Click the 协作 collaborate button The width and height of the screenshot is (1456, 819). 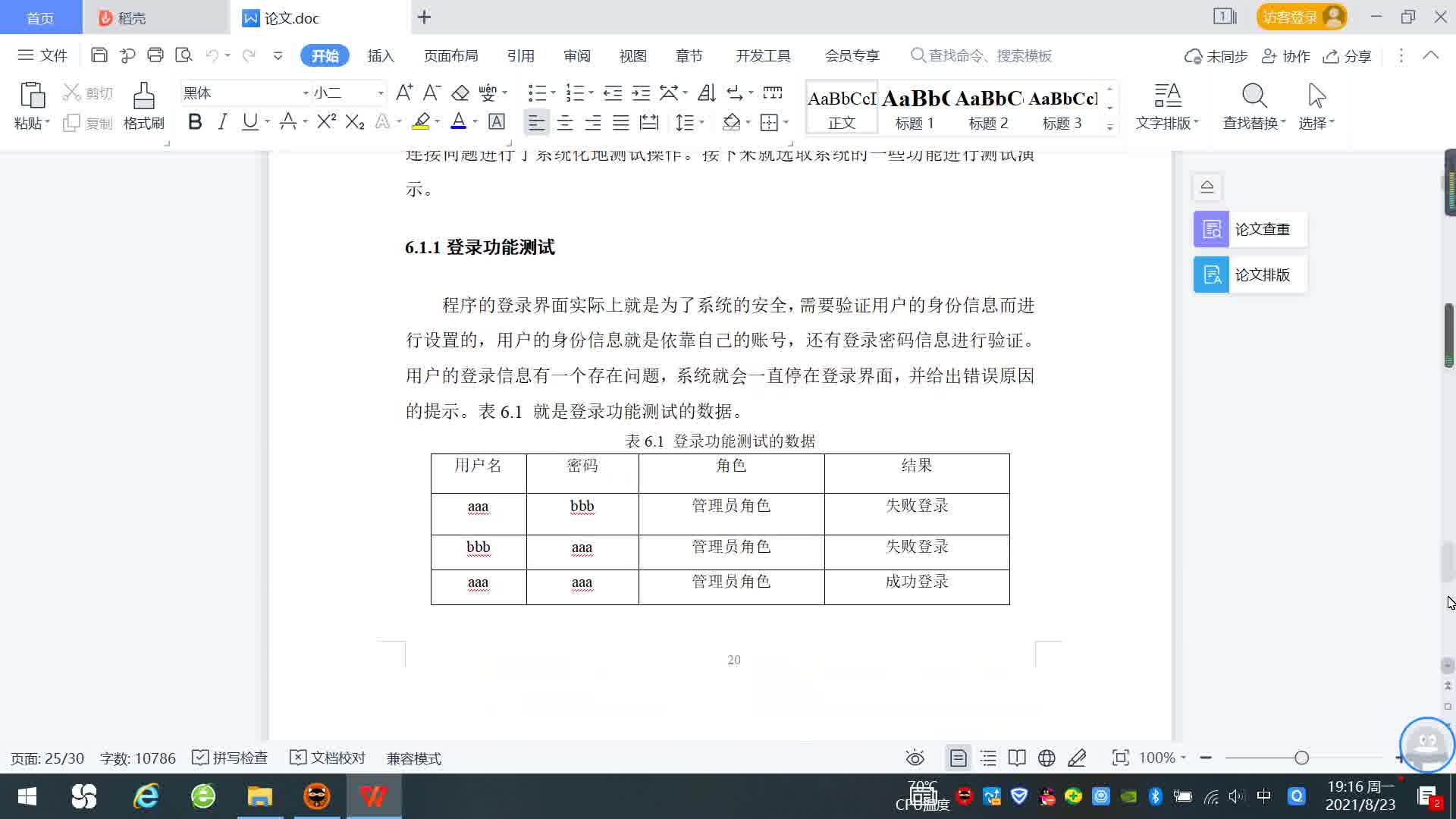pyautogui.click(x=1286, y=56)
